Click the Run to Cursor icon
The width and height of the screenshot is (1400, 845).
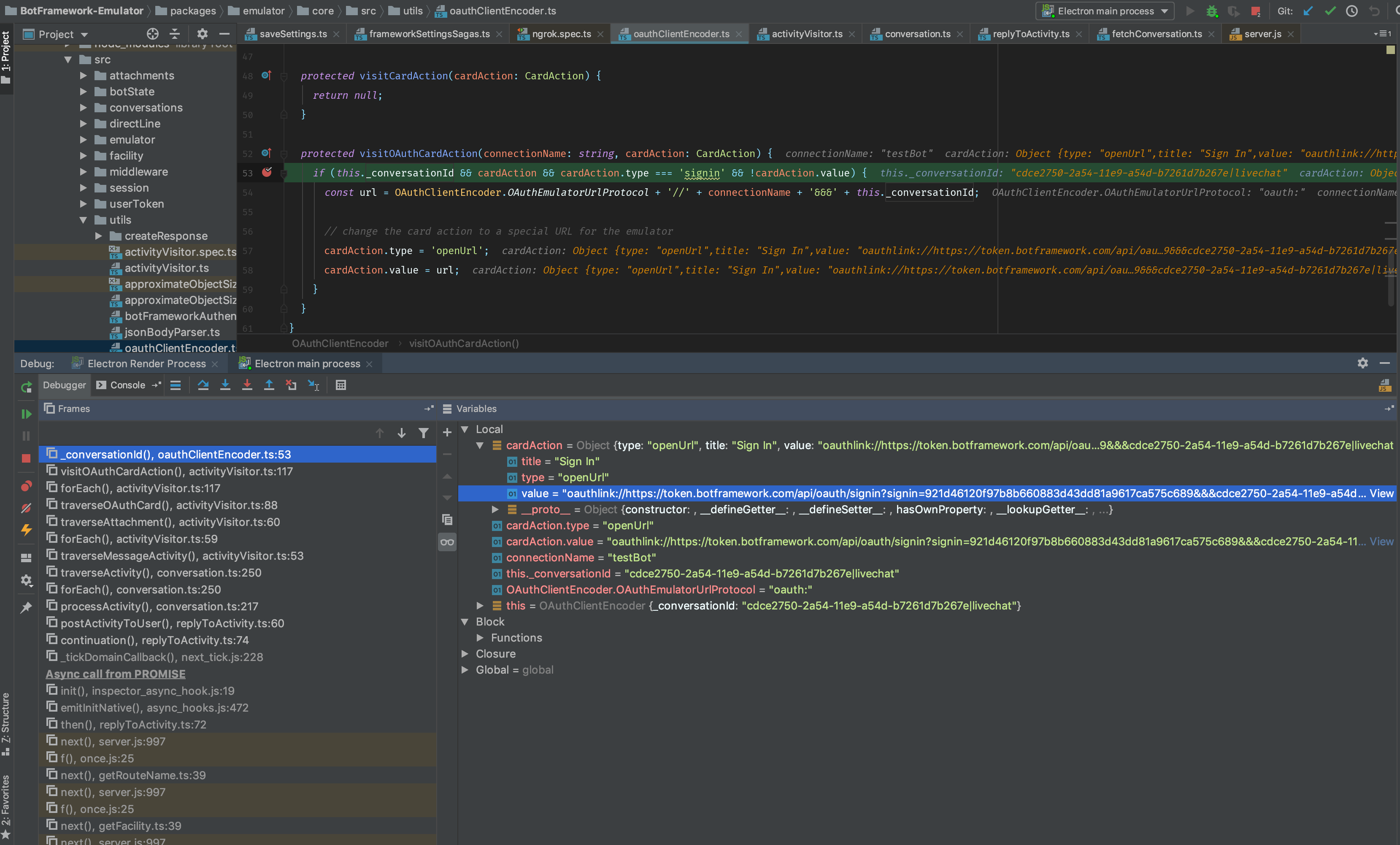pos(314,385)
